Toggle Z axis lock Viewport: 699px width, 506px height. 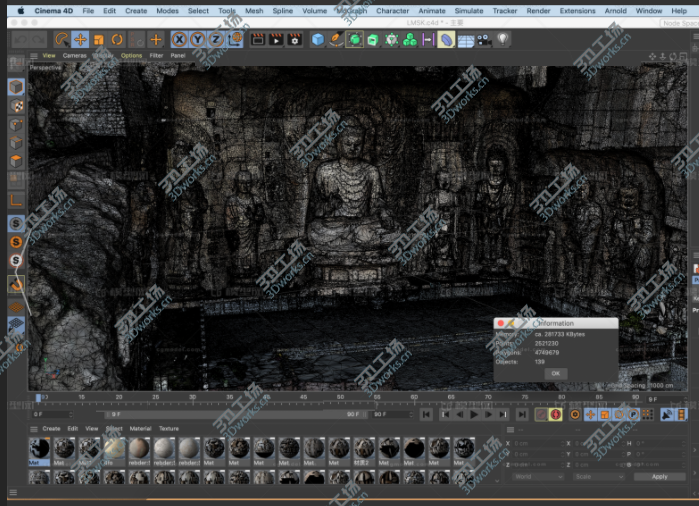click(x=216, y=40)
